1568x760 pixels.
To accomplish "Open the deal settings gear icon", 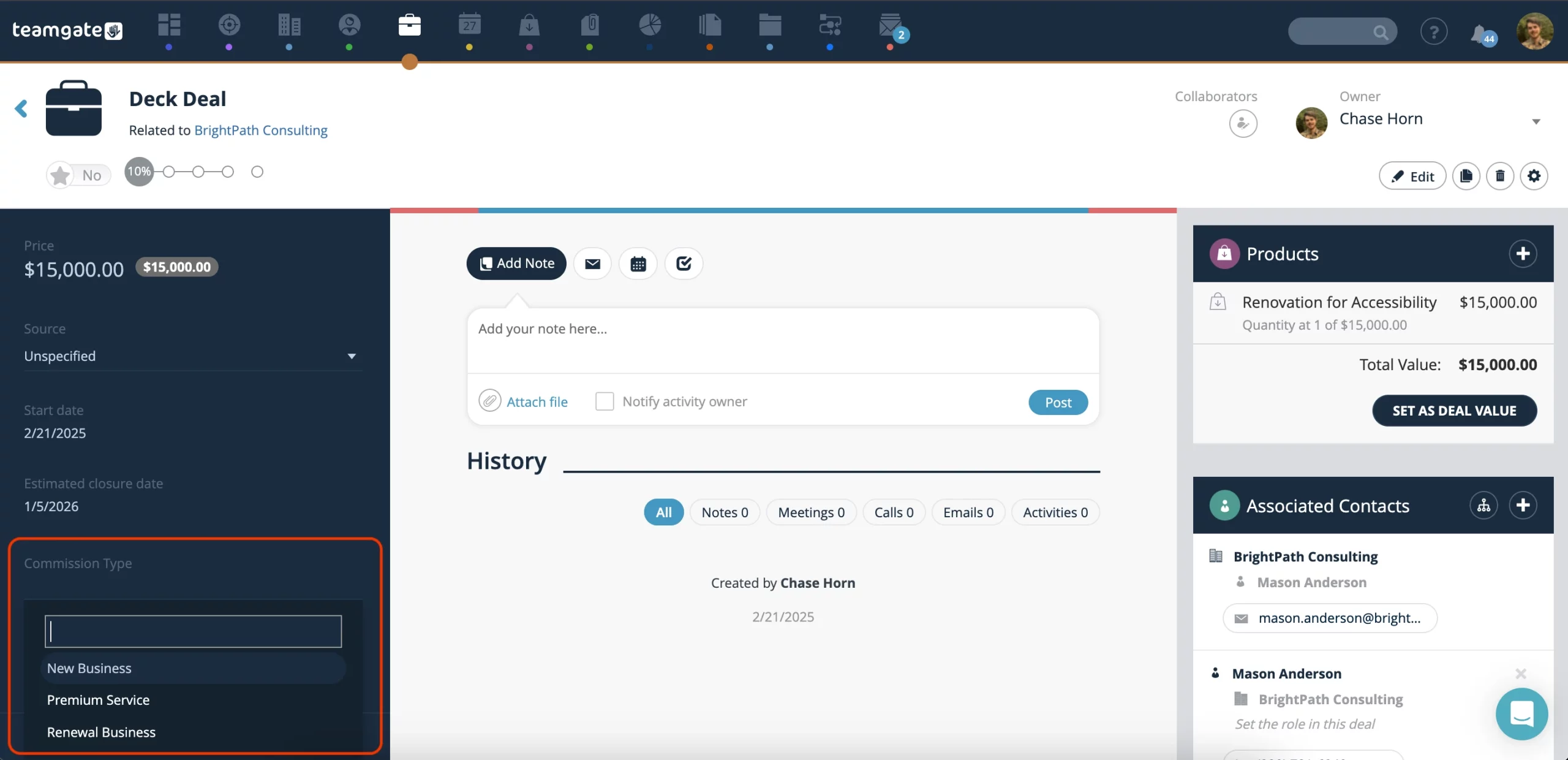I will [1534, 177].
